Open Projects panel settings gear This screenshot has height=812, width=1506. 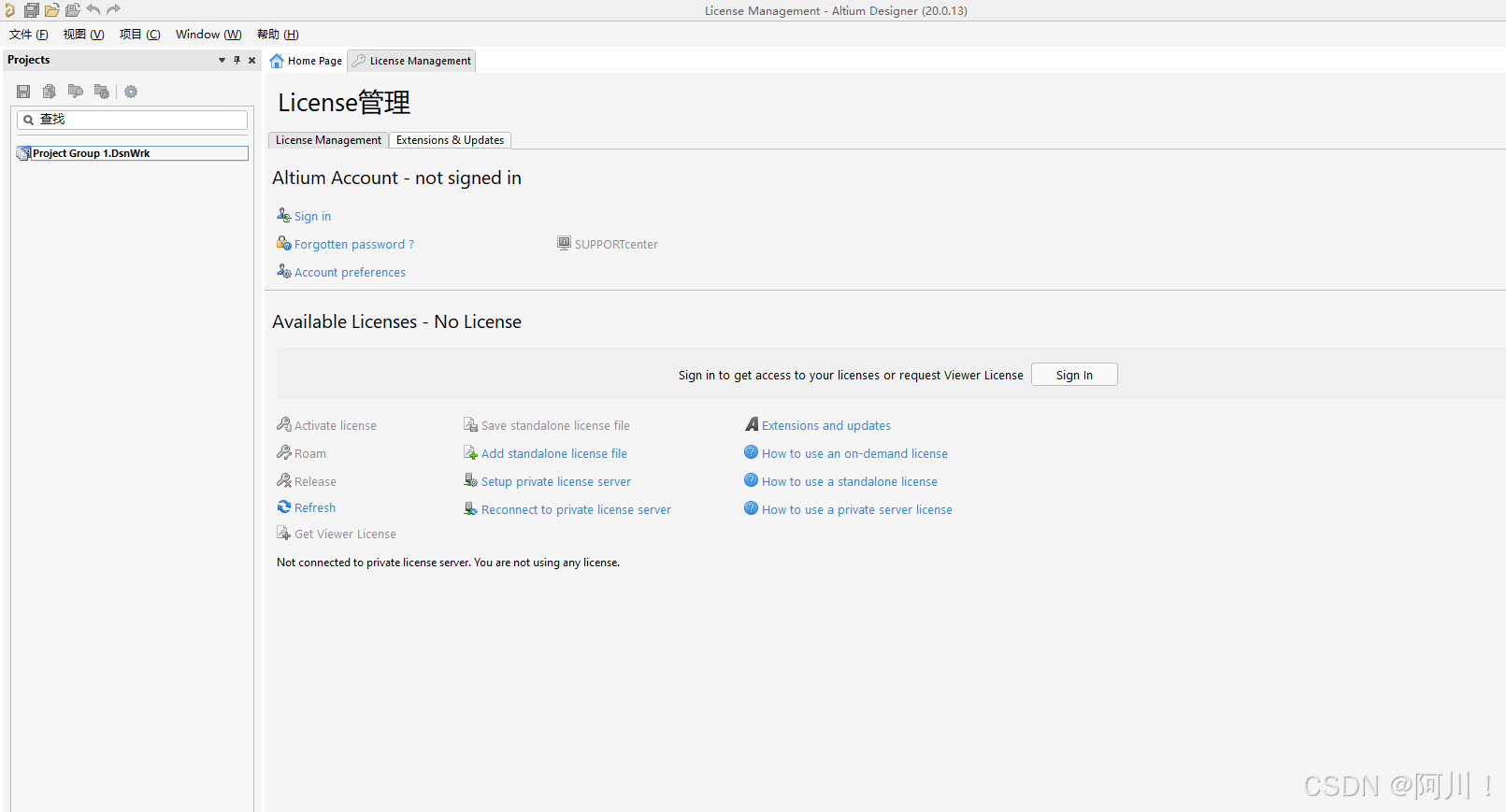131,92
